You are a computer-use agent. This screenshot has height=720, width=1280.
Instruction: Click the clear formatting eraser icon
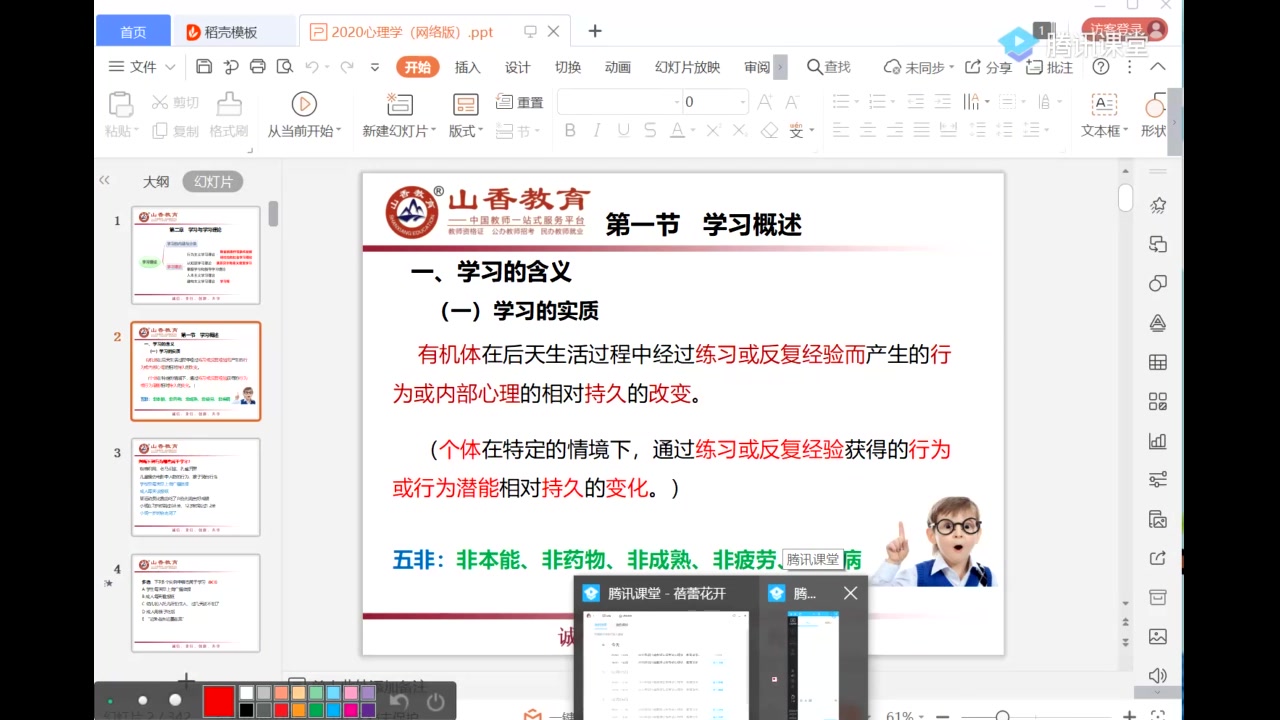pyautogui.click(x=769, y=131)
